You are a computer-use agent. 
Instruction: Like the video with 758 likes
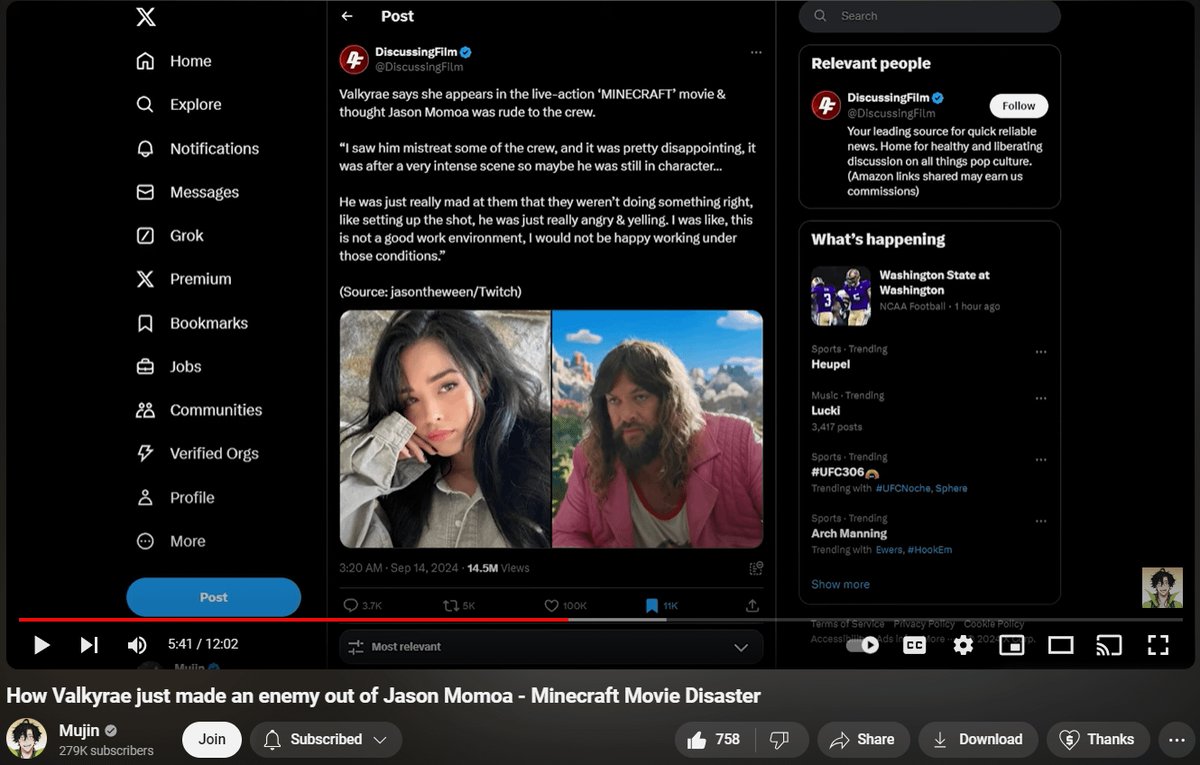[714, 739]
